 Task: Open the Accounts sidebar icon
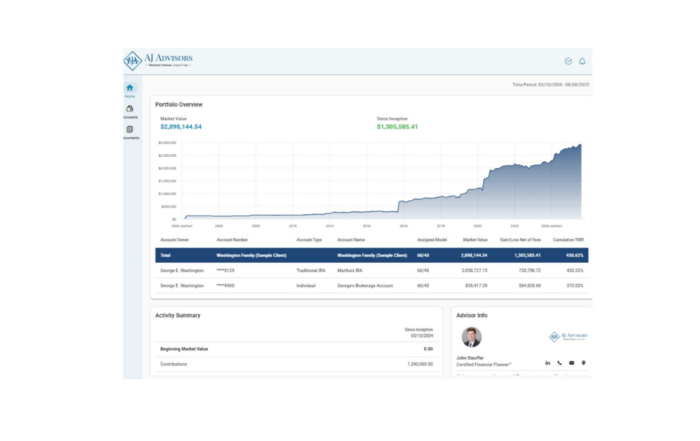[129, 109]
